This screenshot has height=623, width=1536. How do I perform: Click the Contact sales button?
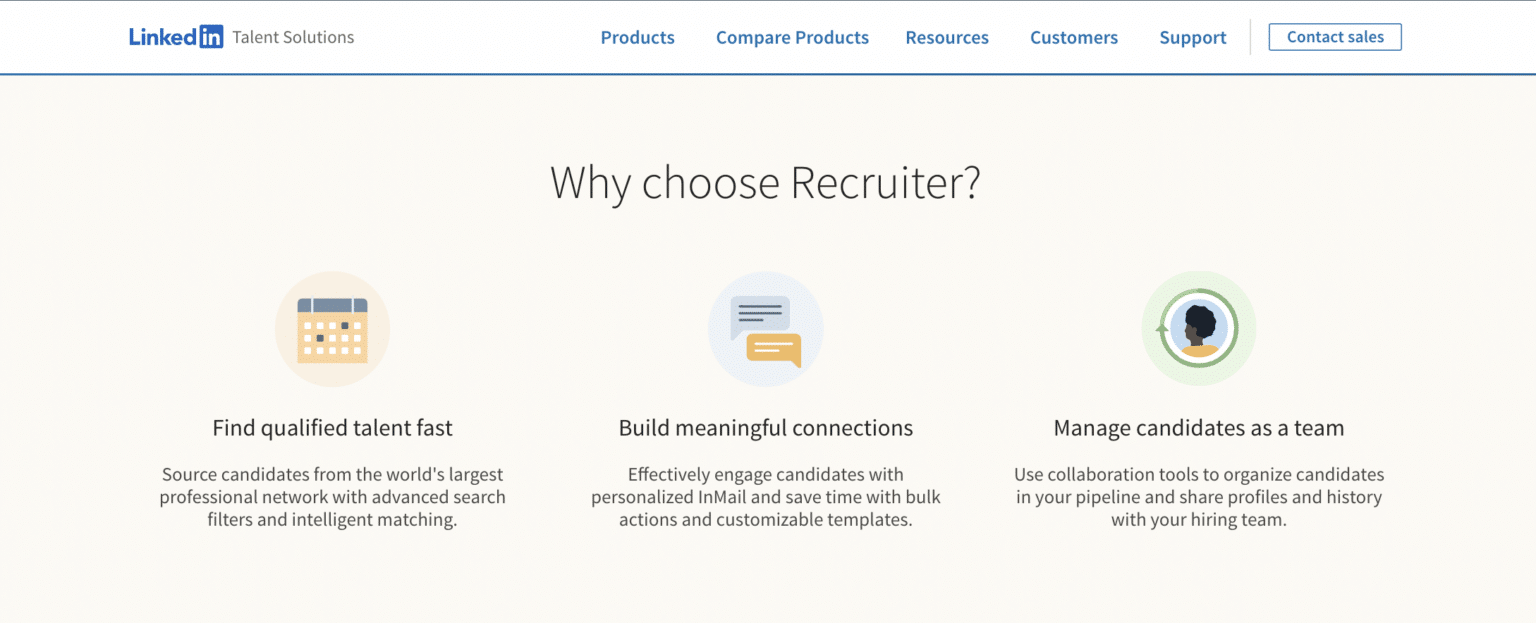(x=1334, y=36)
